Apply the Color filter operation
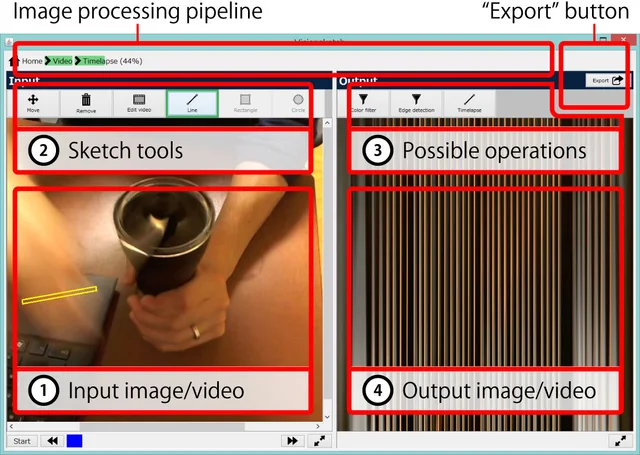Viewport: 640px width, 455px height. click(363, 103)
